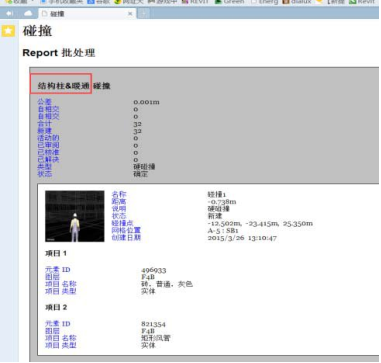Screen dimensions: 381x363
Task: Click the 合计 link
Action: [44, 124]
